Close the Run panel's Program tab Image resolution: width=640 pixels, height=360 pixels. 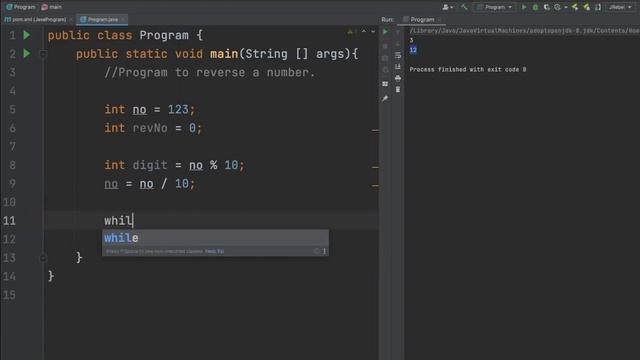pyautogui.click(x=439, y=20)
